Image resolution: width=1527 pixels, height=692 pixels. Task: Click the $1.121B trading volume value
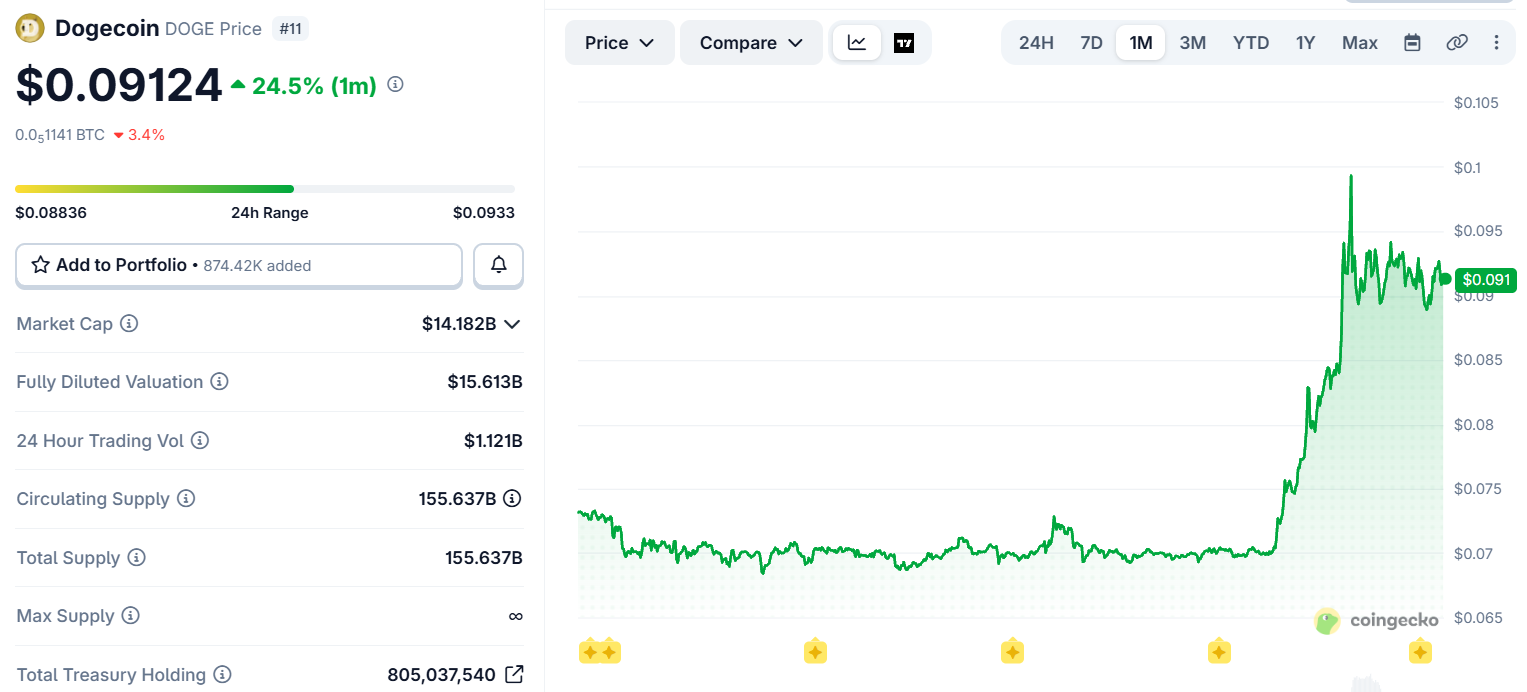[493, 440]
